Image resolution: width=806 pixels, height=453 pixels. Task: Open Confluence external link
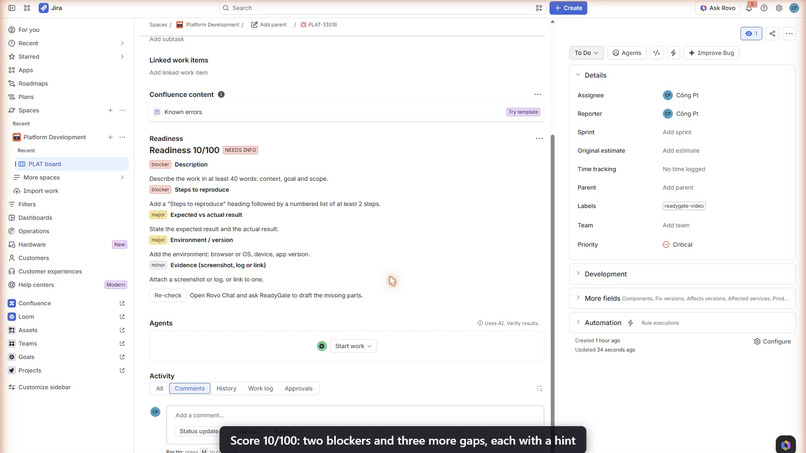tap(122, 303)
